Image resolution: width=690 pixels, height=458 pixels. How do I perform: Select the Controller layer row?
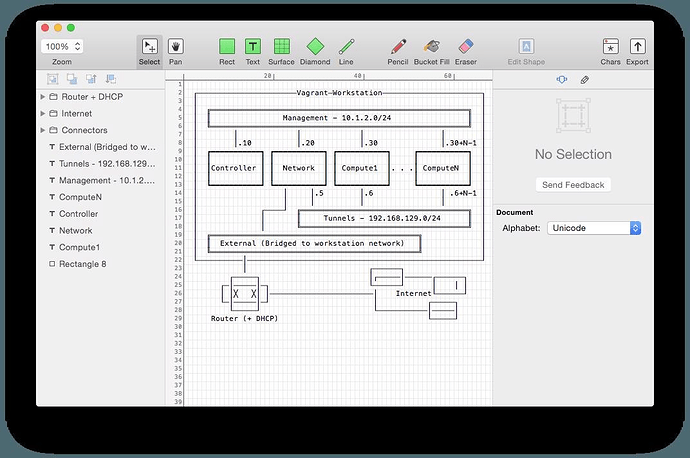101,214
